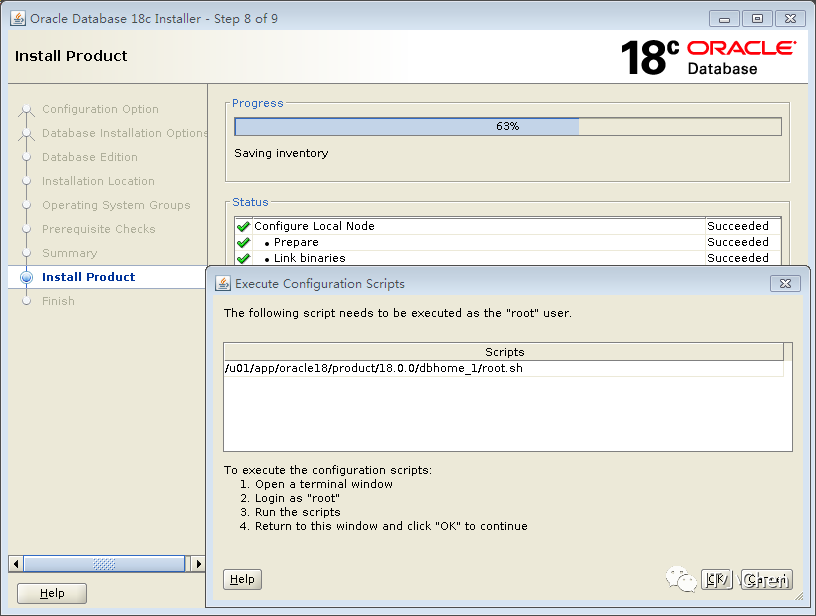Screen dimensions: 816x616
Task: Select the Prerequisite Checks step
Action: pos(98,229)
